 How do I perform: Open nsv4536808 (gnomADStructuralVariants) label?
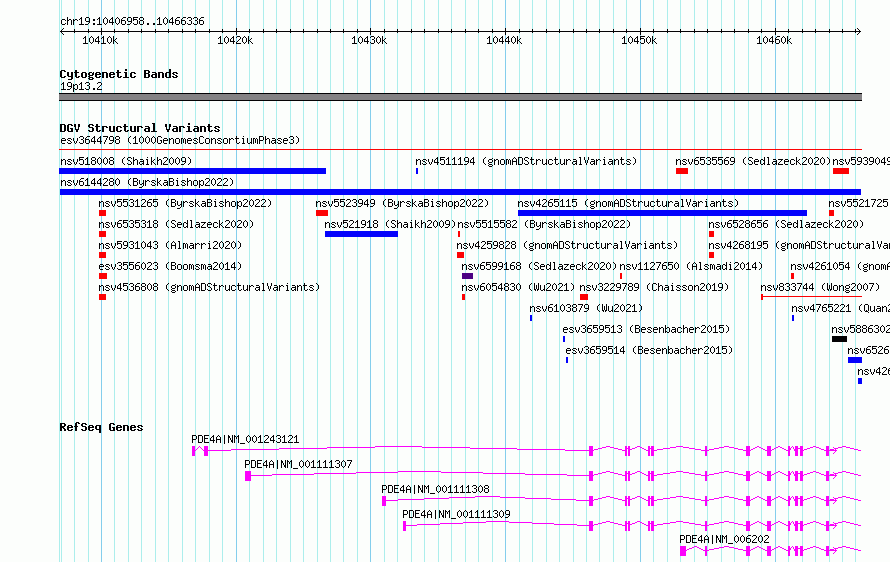pos(209,287)
